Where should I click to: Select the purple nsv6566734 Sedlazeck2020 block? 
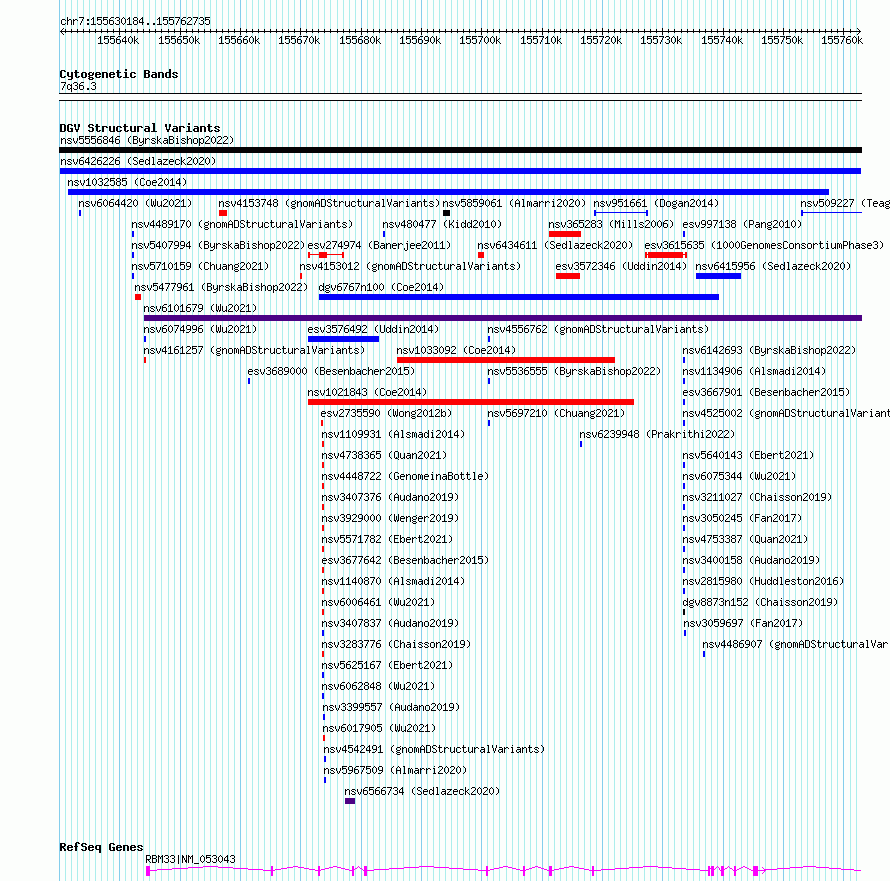(x=350, y=801)
